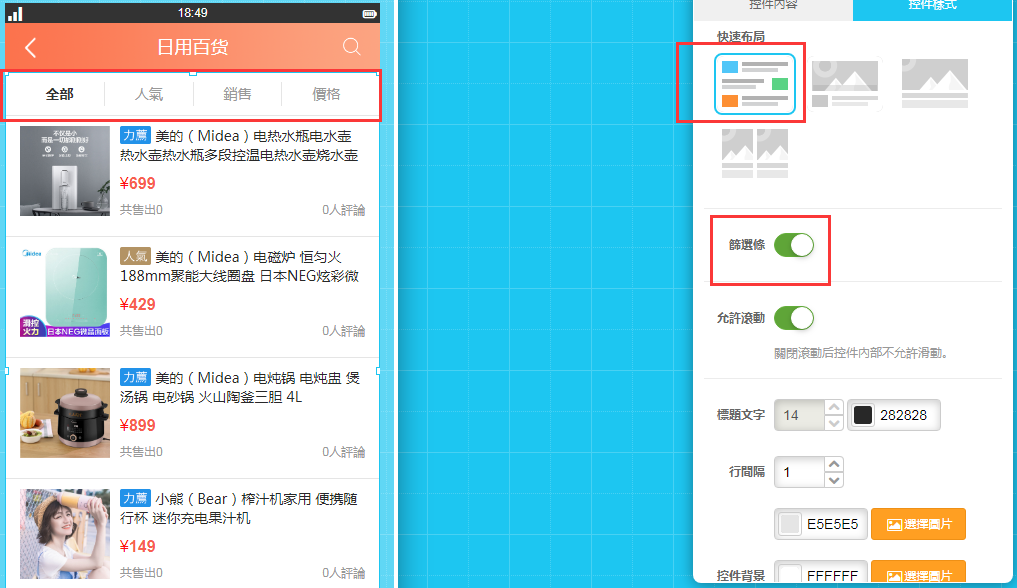Open the Bear juicer product thumbnail
This screenshot has width=1017, height=588.
(65, 534)
